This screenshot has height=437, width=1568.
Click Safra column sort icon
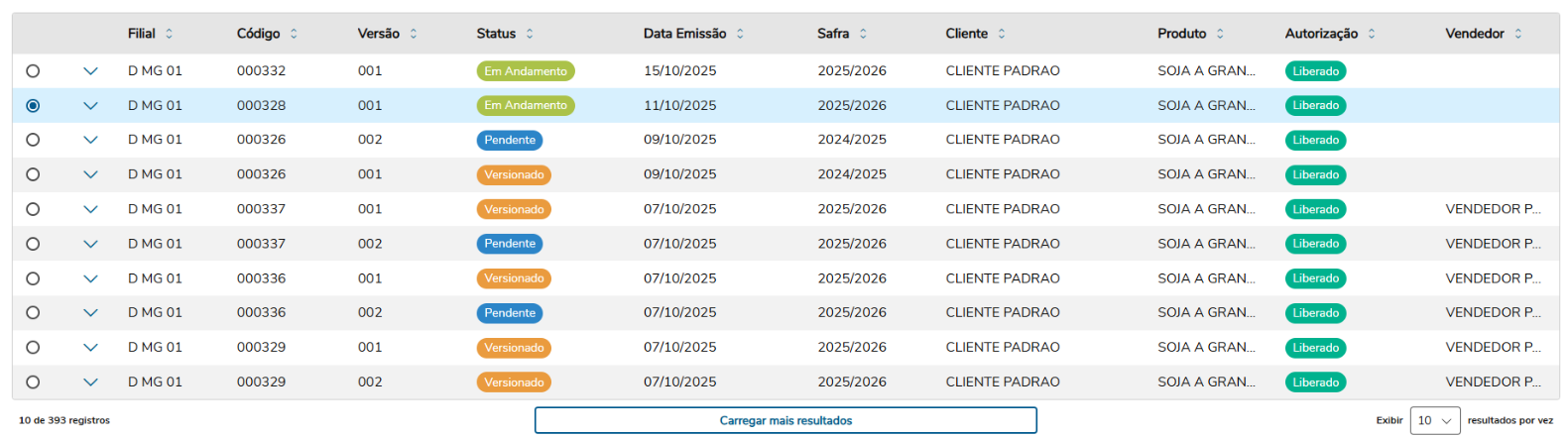863,34
